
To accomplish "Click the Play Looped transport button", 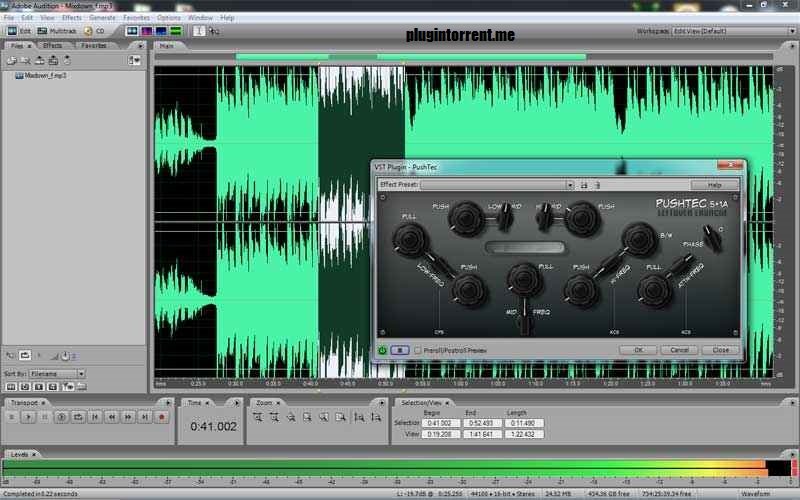I will click(x=78, y=417).
